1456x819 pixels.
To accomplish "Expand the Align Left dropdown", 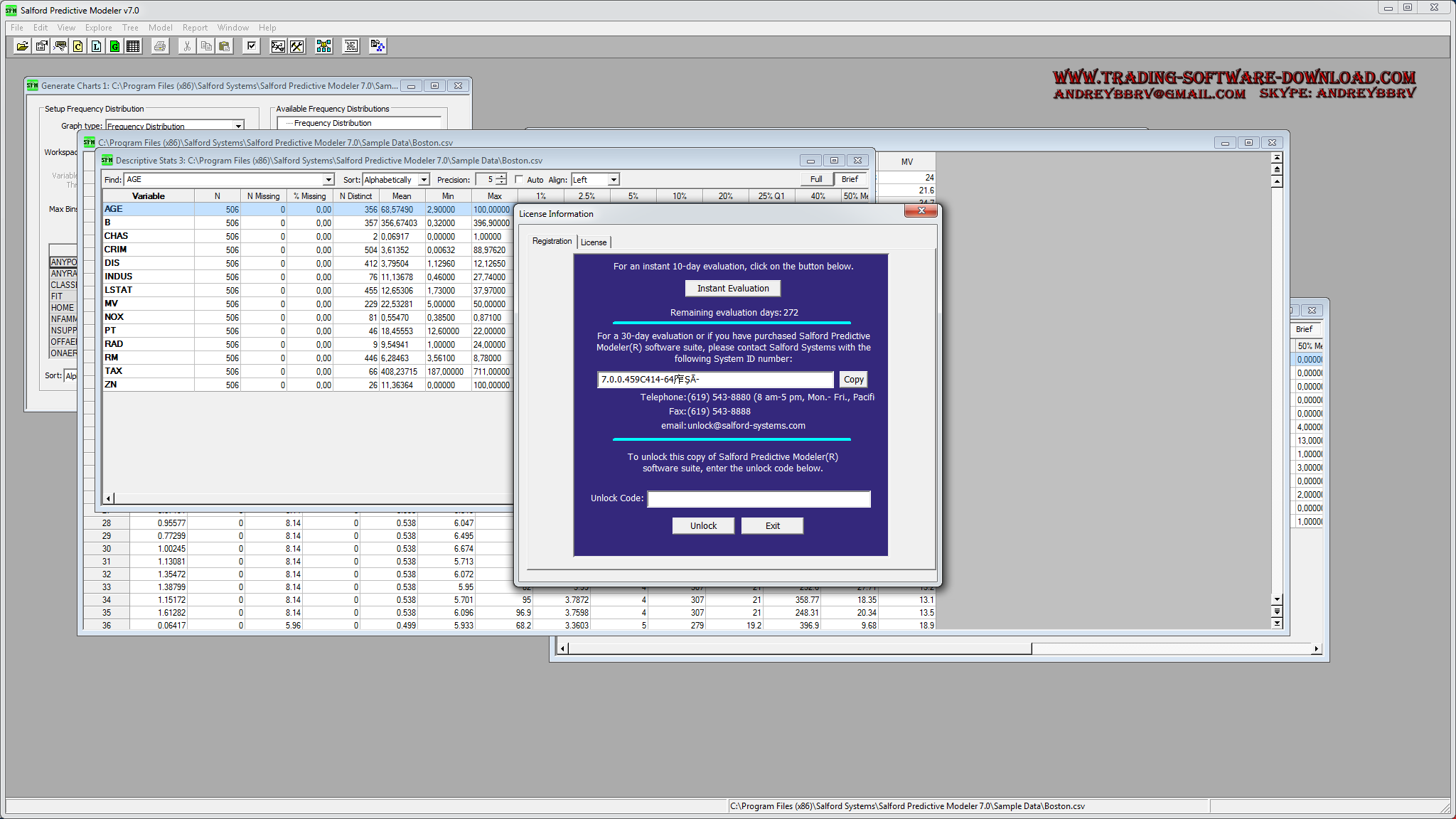I will tap(614, 180).
